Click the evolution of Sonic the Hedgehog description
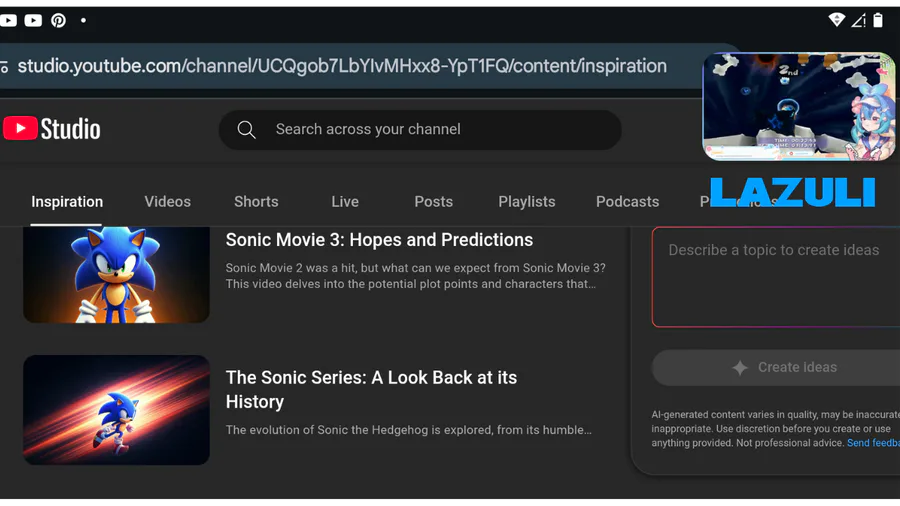The height and width of the screenshot is (506, 900). tap(408, 430)
